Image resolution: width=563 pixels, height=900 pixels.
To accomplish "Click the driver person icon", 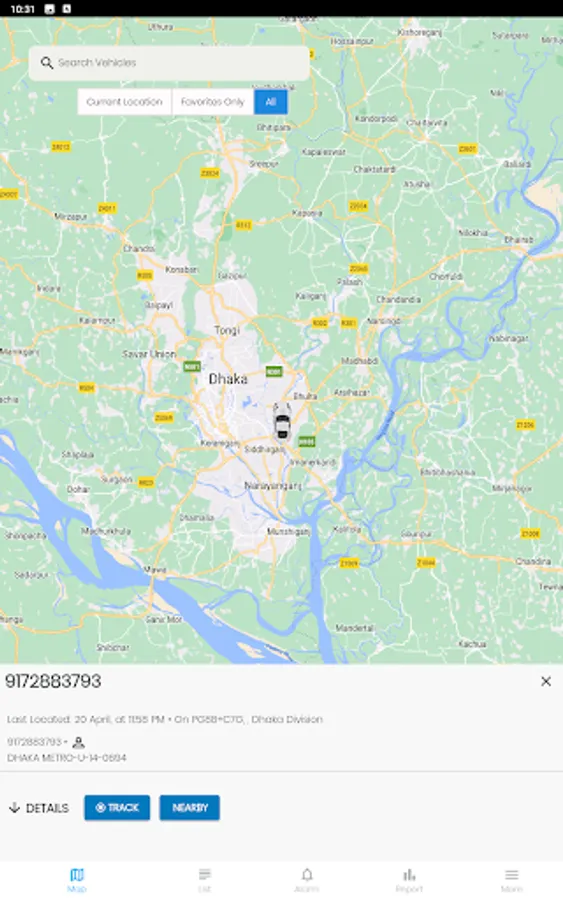I will point(79,742).
